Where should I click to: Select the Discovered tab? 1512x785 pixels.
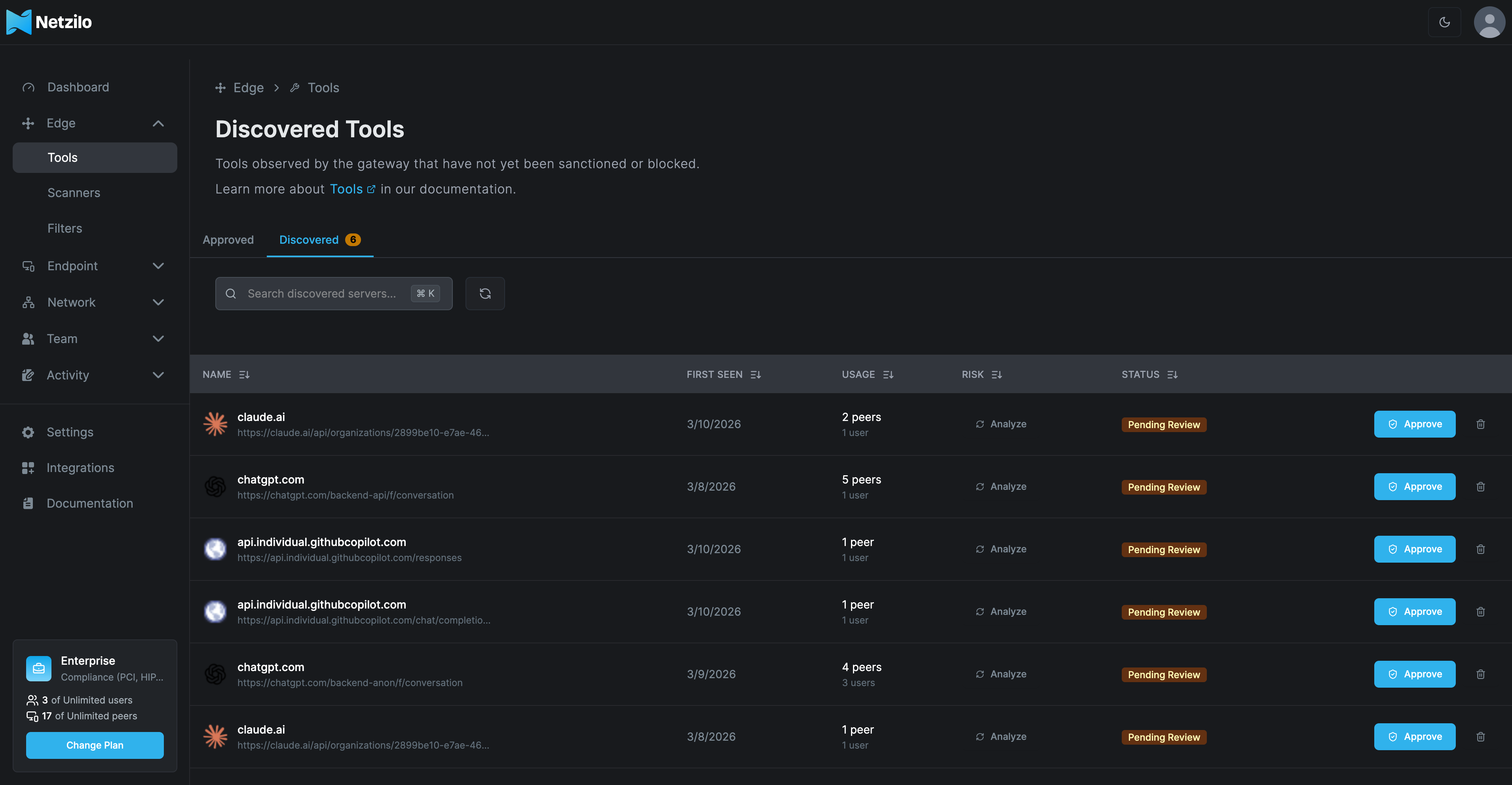(309, 239)
